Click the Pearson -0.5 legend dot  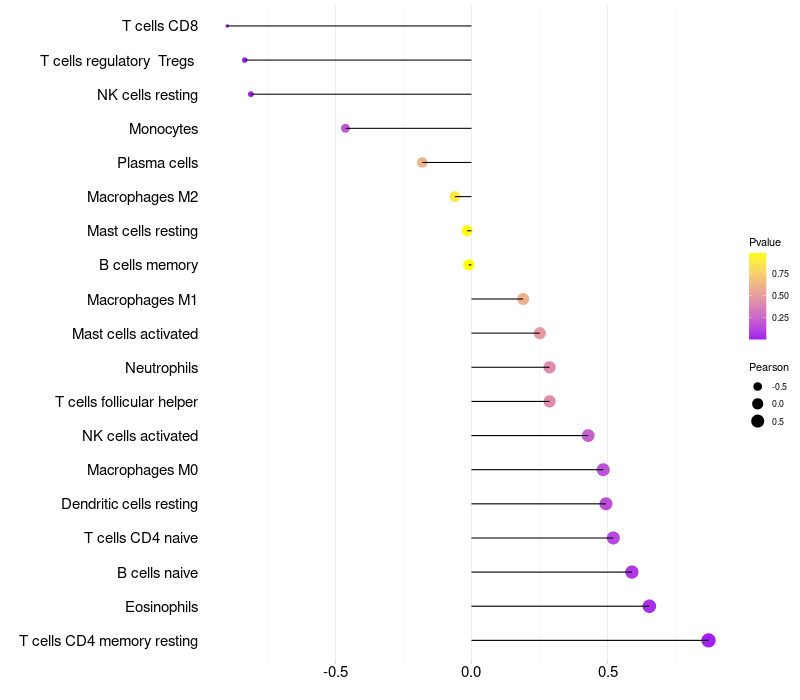point(758,386)
